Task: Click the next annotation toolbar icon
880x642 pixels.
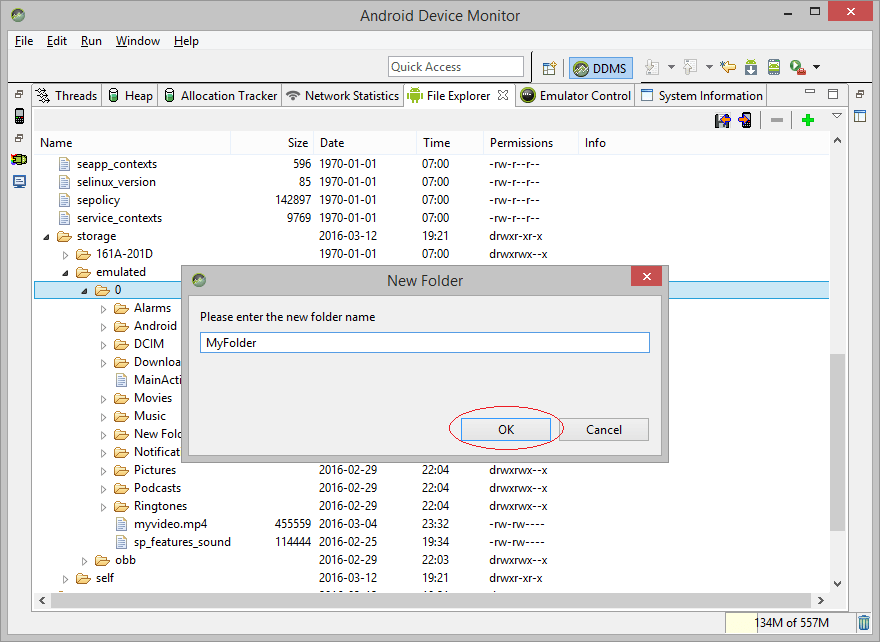Action: pyautogui.click(x=652, y=67)
